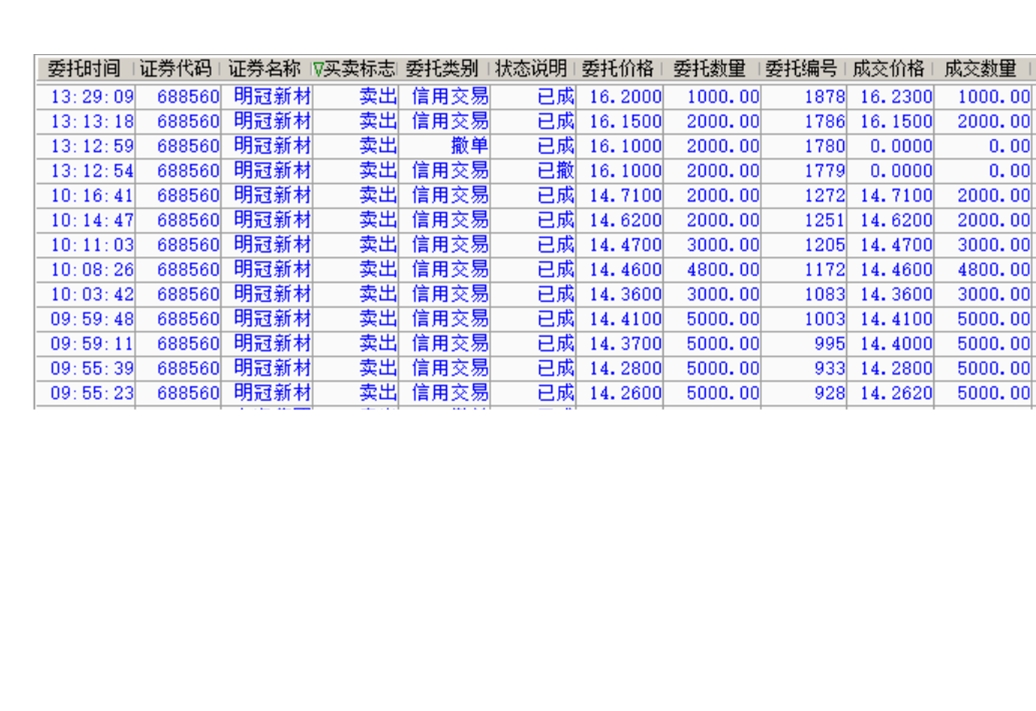Viewport: 1036px width, 711px height.
Task: Click filled price 14.4000
Action: [x=896, y=344]
